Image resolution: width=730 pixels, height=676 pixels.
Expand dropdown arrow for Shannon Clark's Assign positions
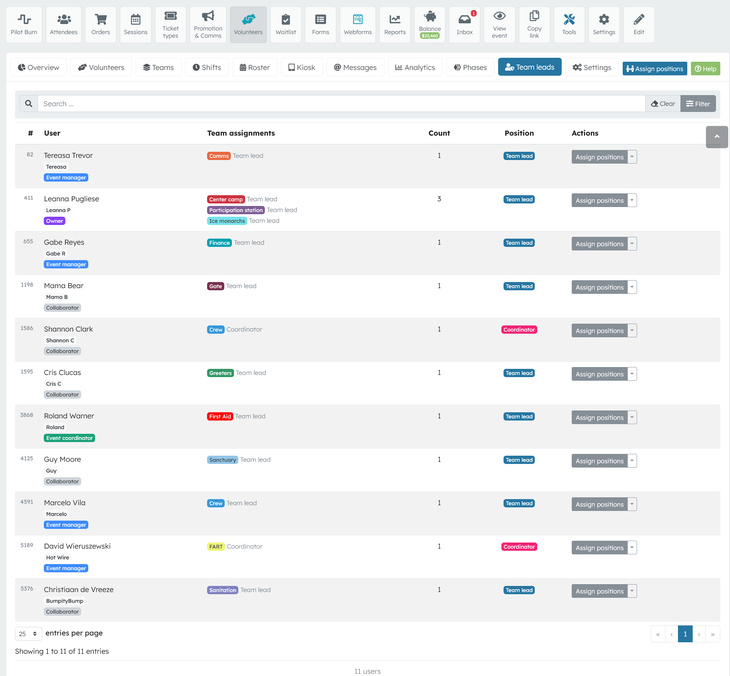(632, 331)
